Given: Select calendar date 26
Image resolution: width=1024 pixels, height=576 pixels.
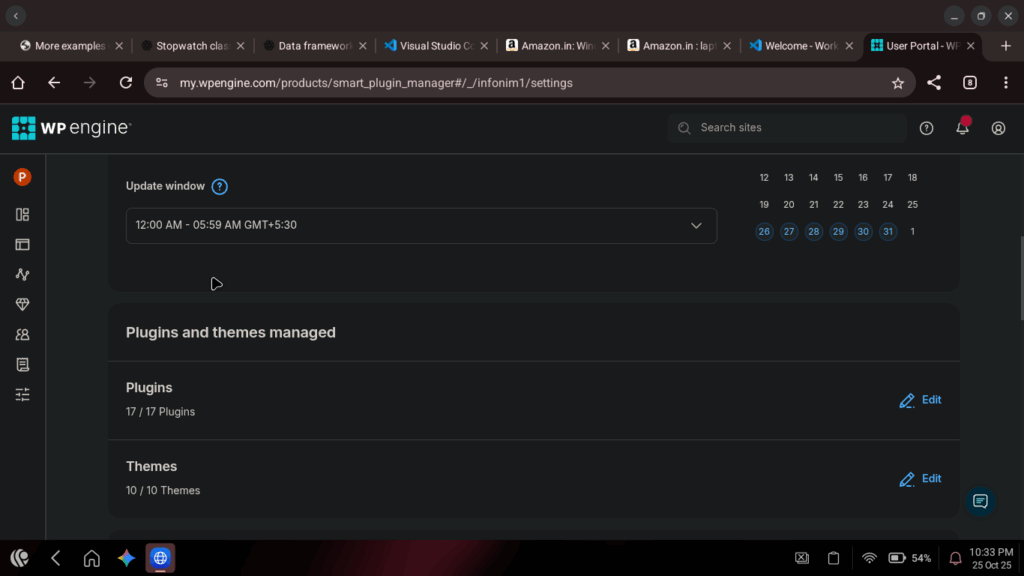Looking at the screenshot, I should [764, 232].
